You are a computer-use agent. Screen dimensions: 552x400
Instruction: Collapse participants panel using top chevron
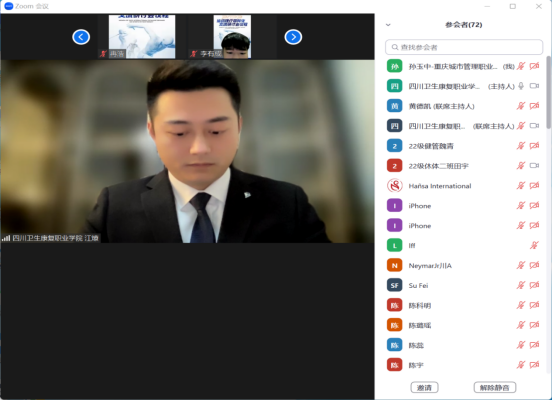click(388, 25)
